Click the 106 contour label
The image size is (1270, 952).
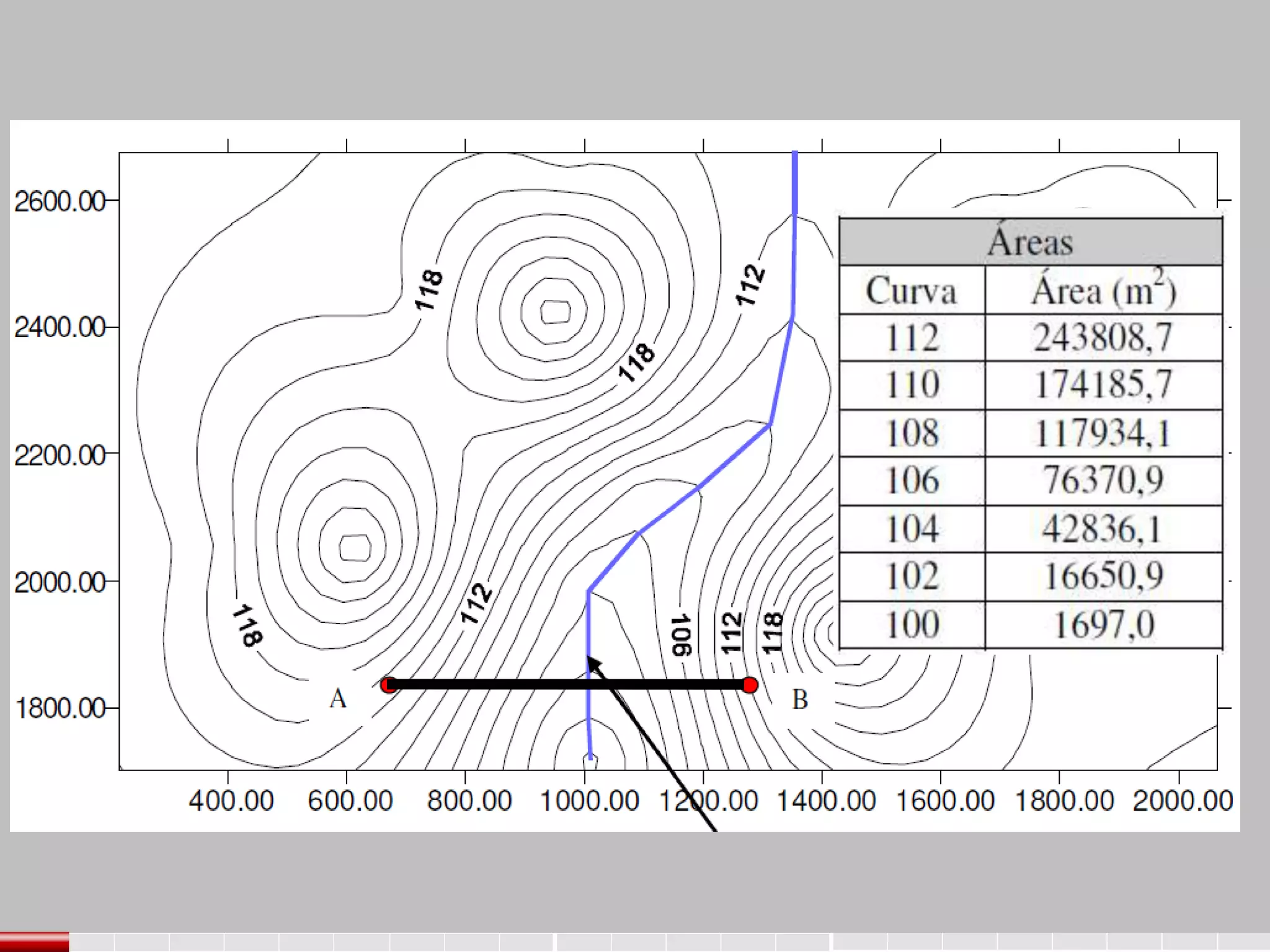tap(682, 635)
